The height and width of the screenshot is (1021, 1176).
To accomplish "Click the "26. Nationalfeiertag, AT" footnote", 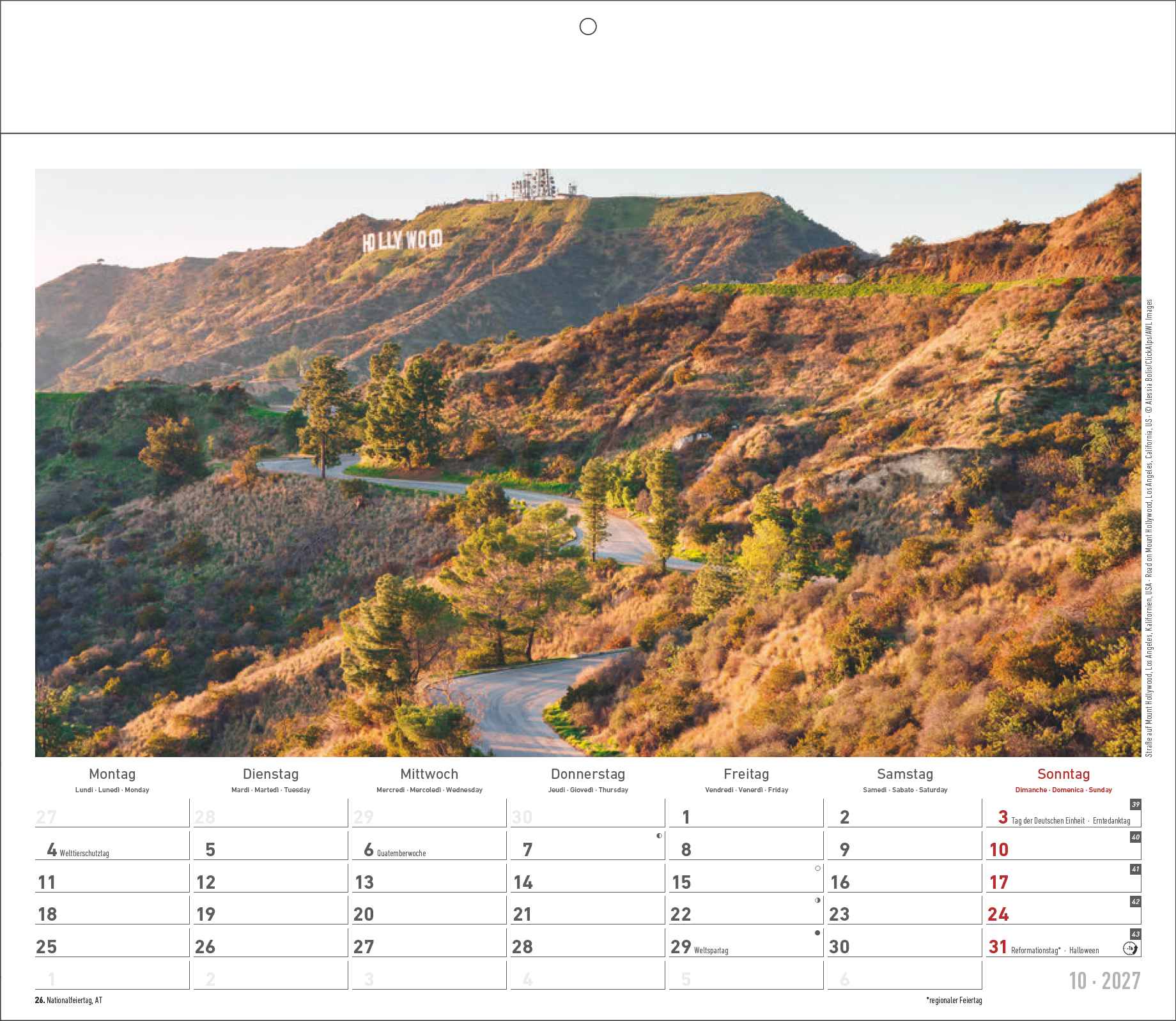I will [x=69, y=1001].
